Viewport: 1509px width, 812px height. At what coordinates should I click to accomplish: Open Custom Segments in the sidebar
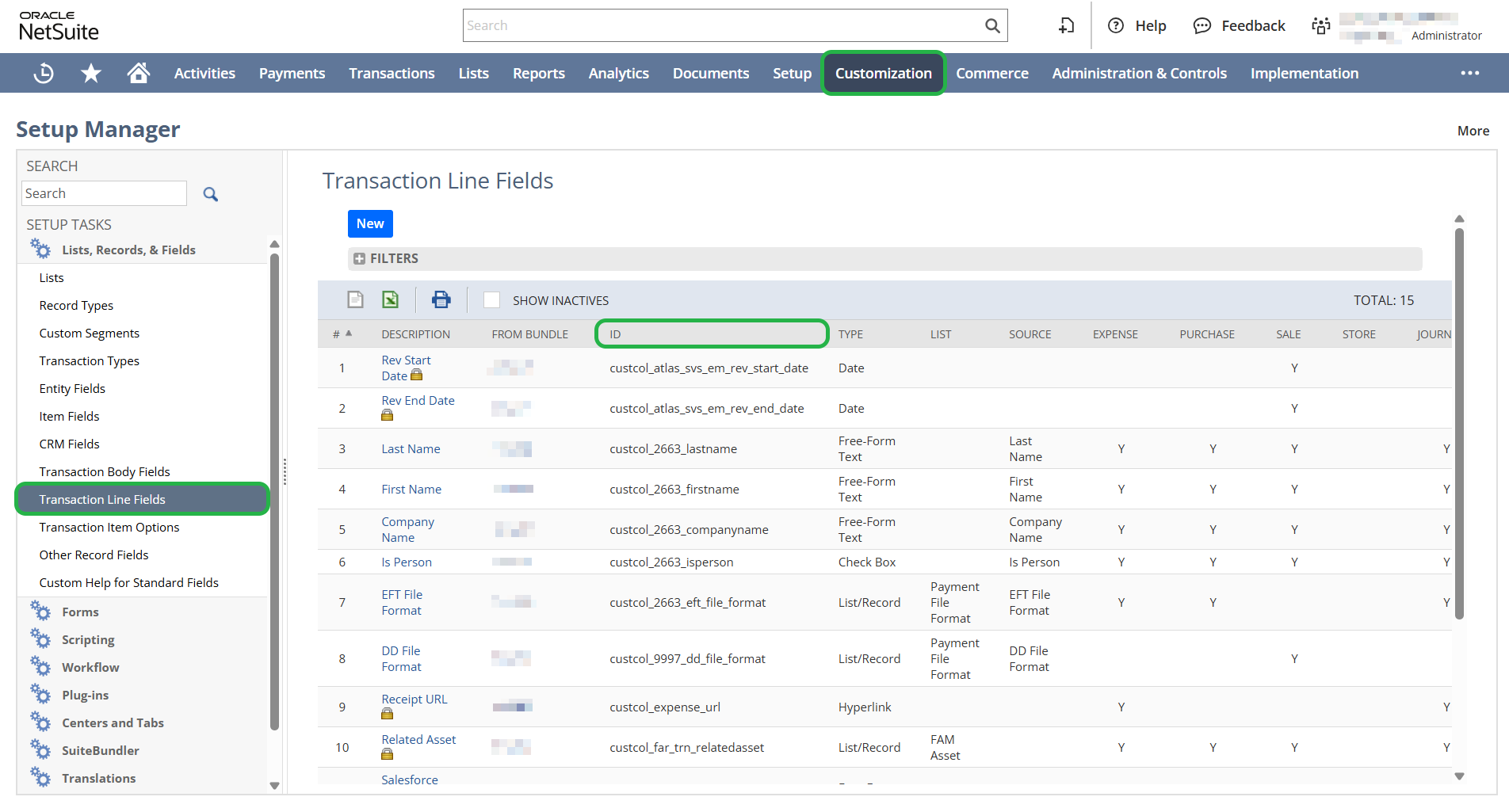[90, 333]
